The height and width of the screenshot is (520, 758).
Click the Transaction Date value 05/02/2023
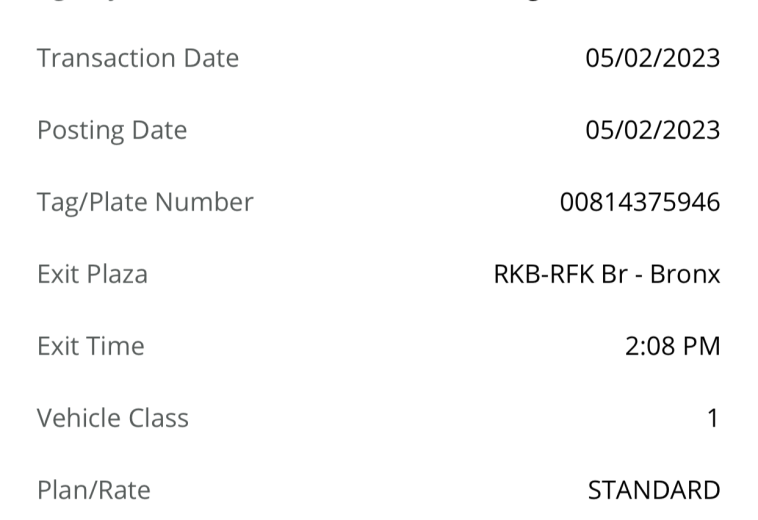pyautogui.click(x=653, y=58)
